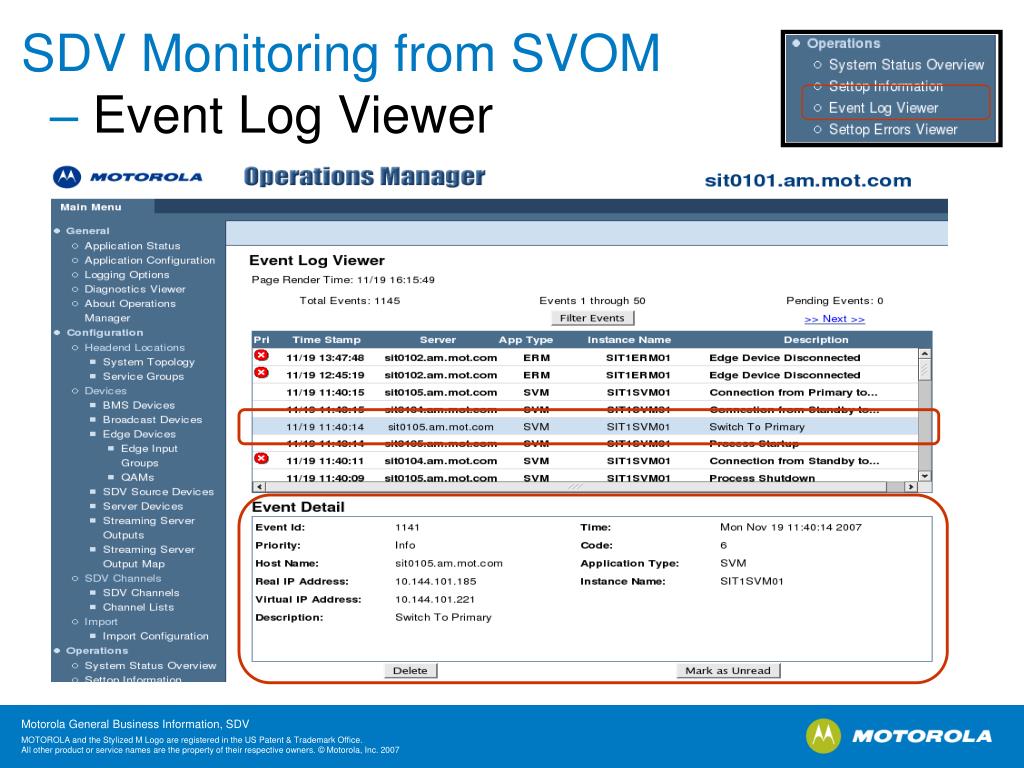This screenshot has width=1024, height=768.
Task: Open About Operations Manager entry
Action: click(x=130, y=311)
